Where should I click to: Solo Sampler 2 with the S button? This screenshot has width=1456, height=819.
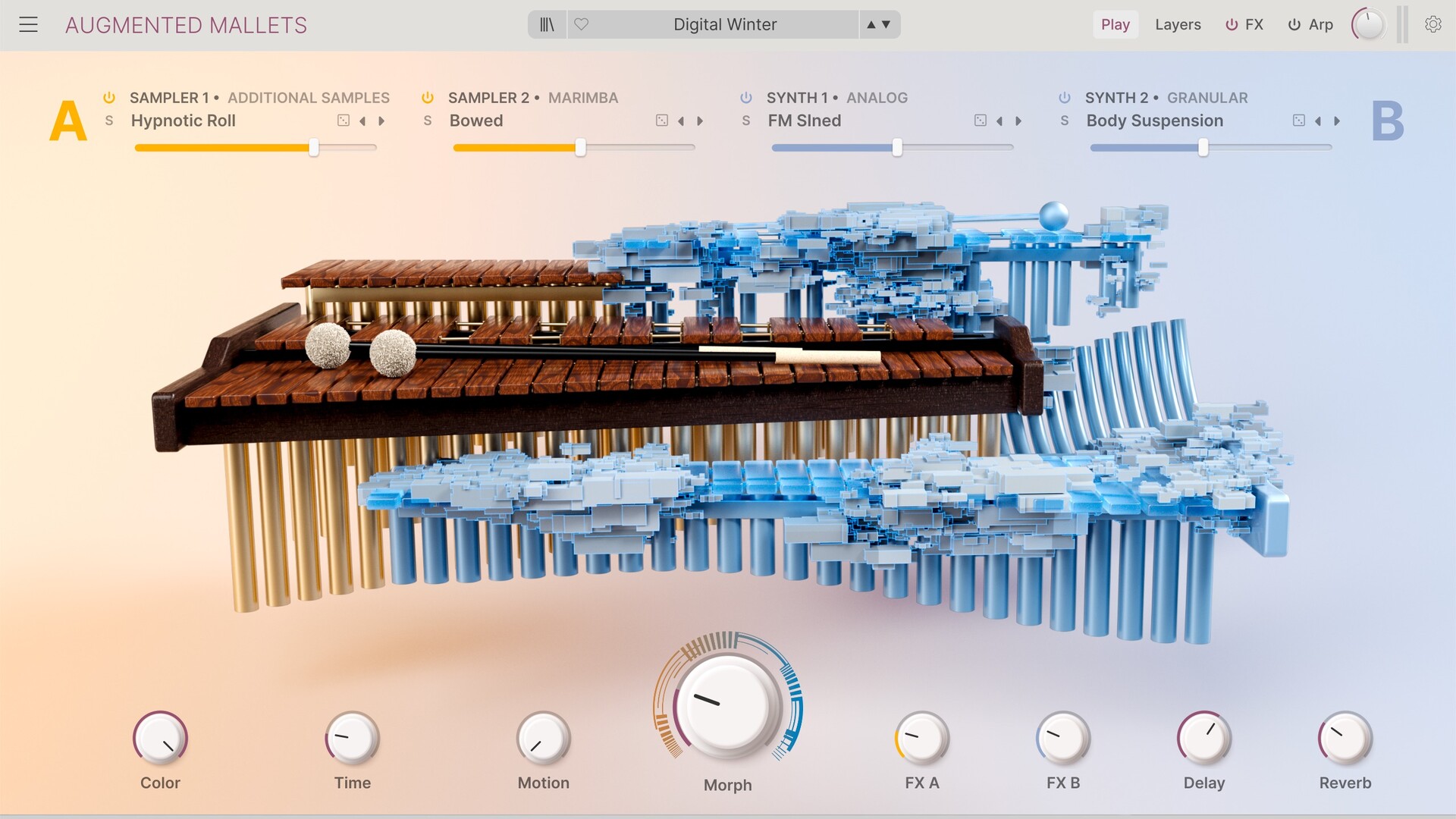(428, 121)
